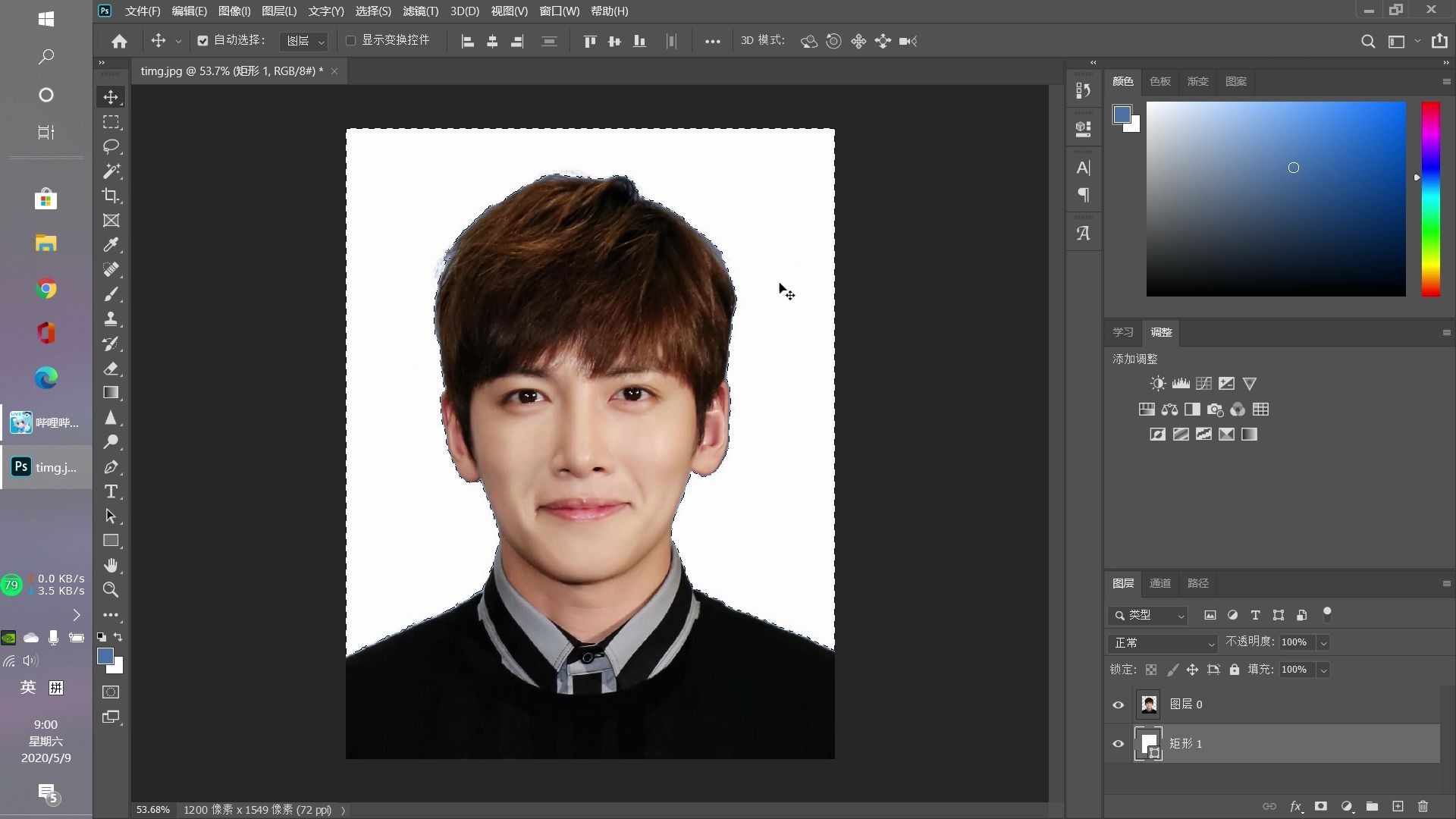This screenshot has width=1456, height=819.
Task: Click the Create New Layer icon
Action: (x=1399, y=807)
